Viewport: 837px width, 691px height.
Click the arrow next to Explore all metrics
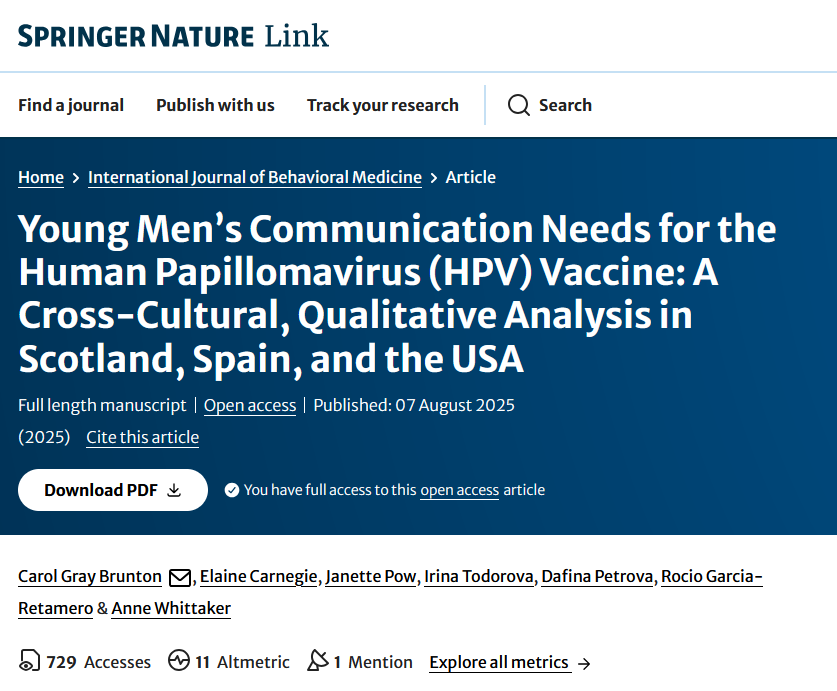coord(585,663)
